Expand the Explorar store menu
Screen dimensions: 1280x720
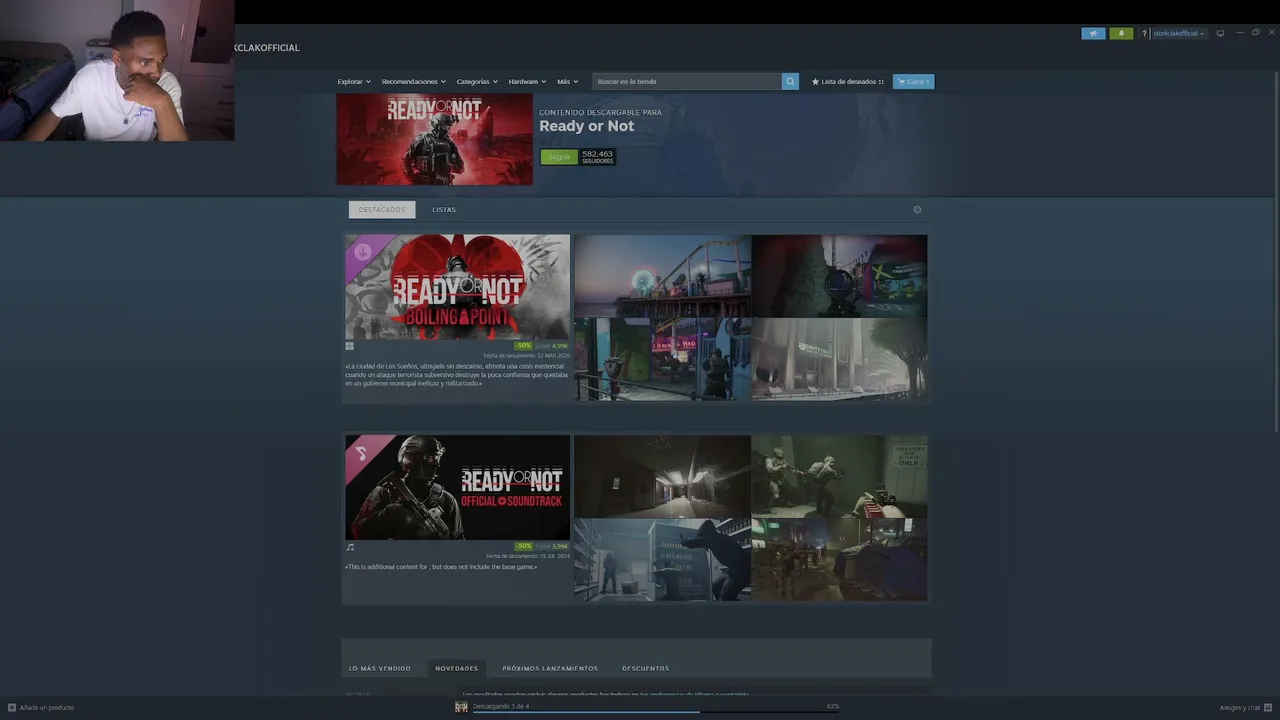(x=354, y=82)
